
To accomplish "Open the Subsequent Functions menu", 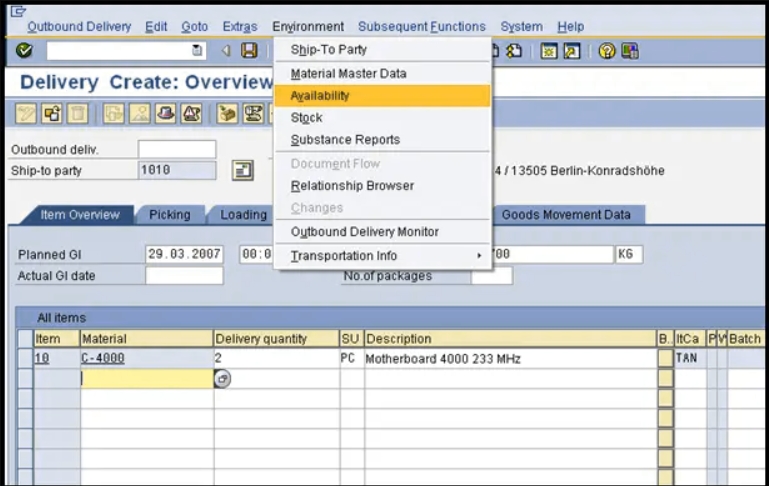I will coord(421,27).
